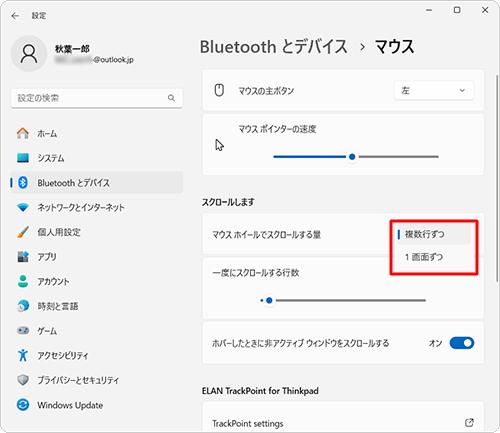Image resolution: width=500 pixels, height=433 pixels.
Task: Click the user profile avatar icon
Action: [29, 54]
